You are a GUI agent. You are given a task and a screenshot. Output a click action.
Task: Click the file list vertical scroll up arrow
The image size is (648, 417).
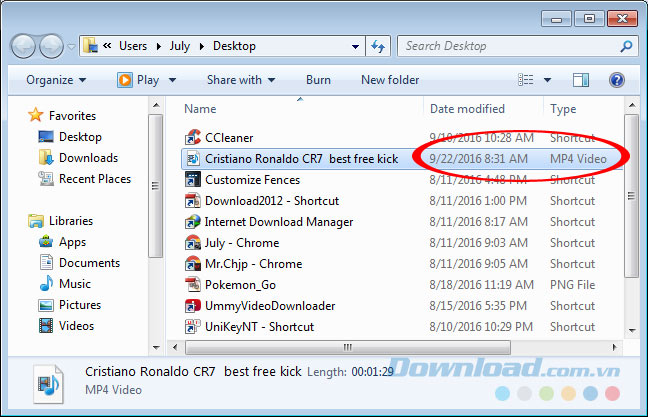(632, 105)
